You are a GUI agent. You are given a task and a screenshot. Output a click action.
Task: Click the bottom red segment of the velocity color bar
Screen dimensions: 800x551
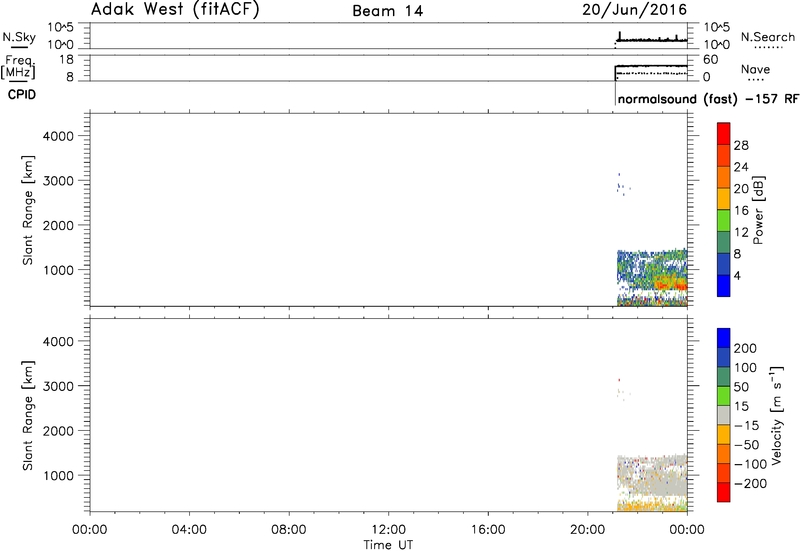click(723, 492)
